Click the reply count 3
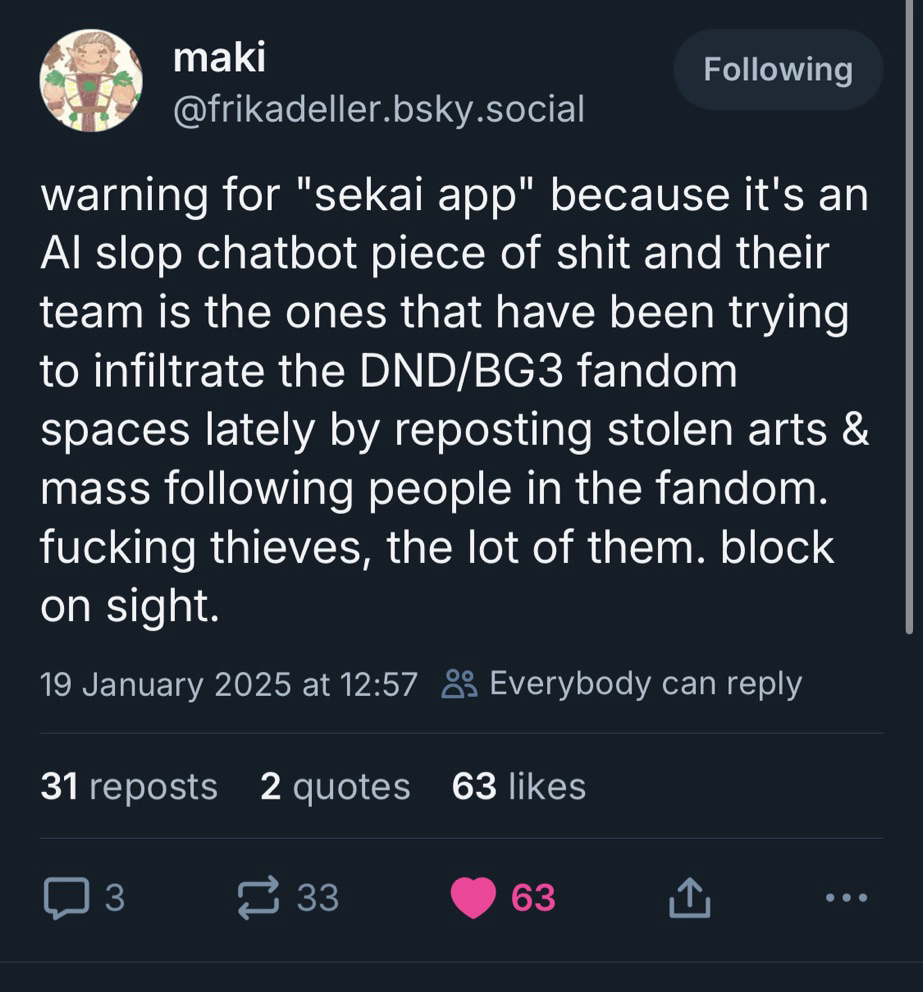 [115, 898]
